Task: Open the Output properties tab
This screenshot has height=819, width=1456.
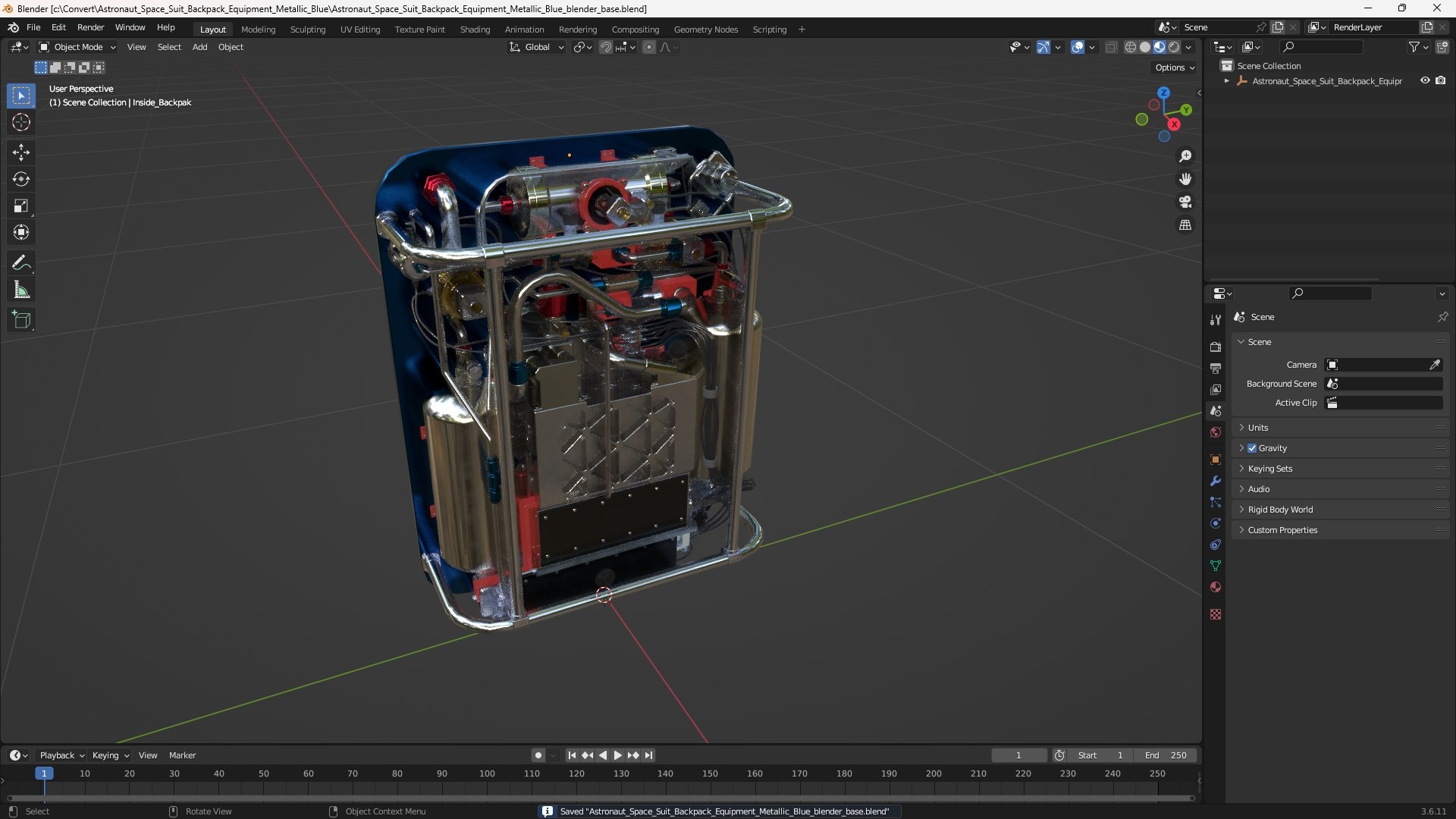Action: 1216,368
